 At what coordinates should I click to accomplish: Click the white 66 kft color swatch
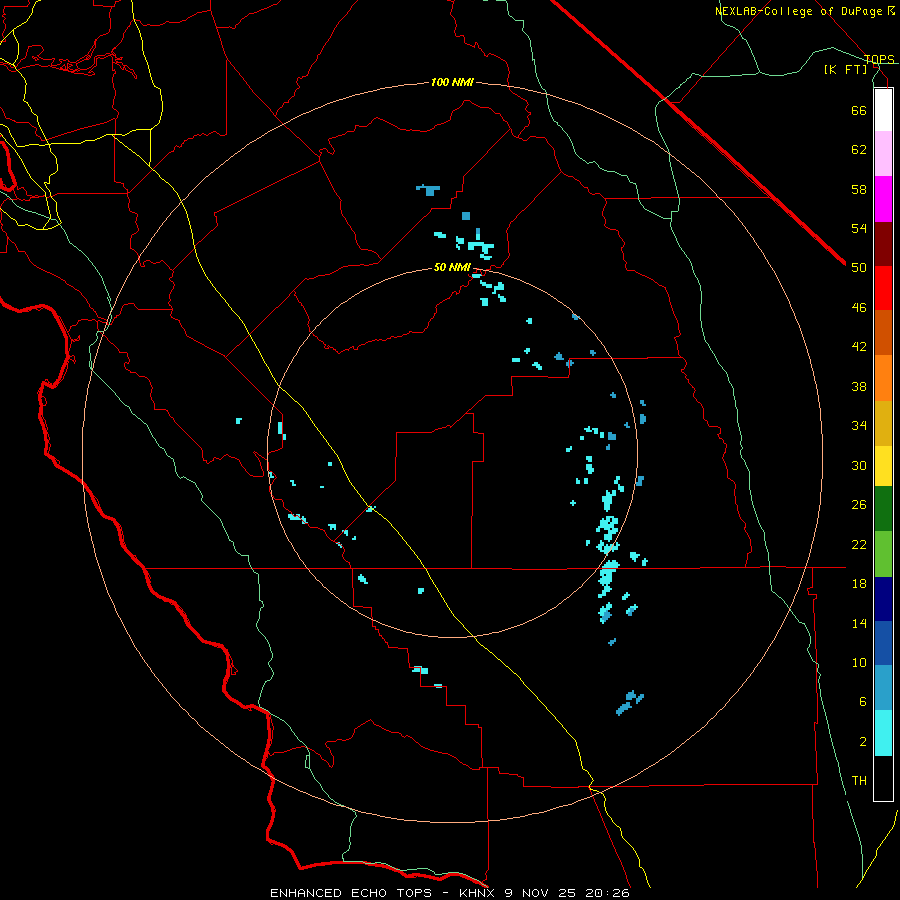point(883,110)
